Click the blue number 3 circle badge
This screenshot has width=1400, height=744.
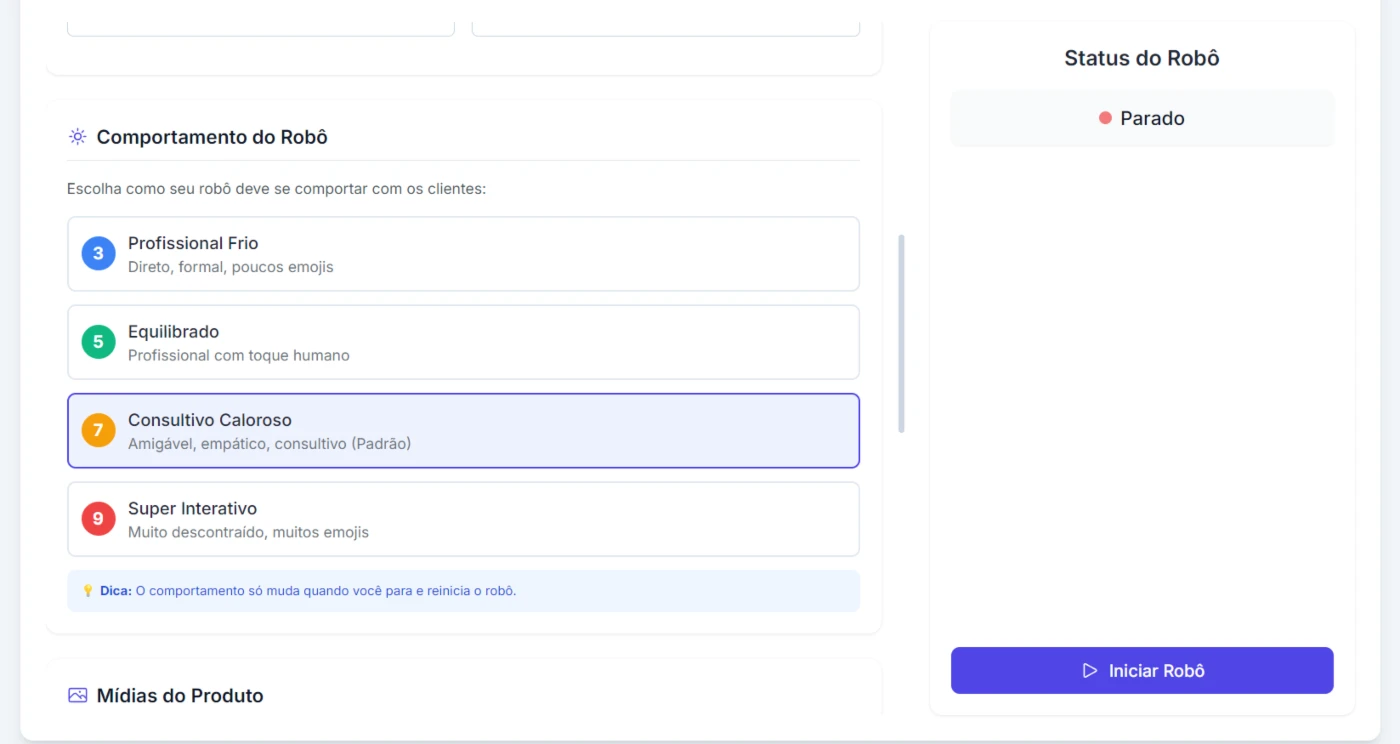(98, 254)
